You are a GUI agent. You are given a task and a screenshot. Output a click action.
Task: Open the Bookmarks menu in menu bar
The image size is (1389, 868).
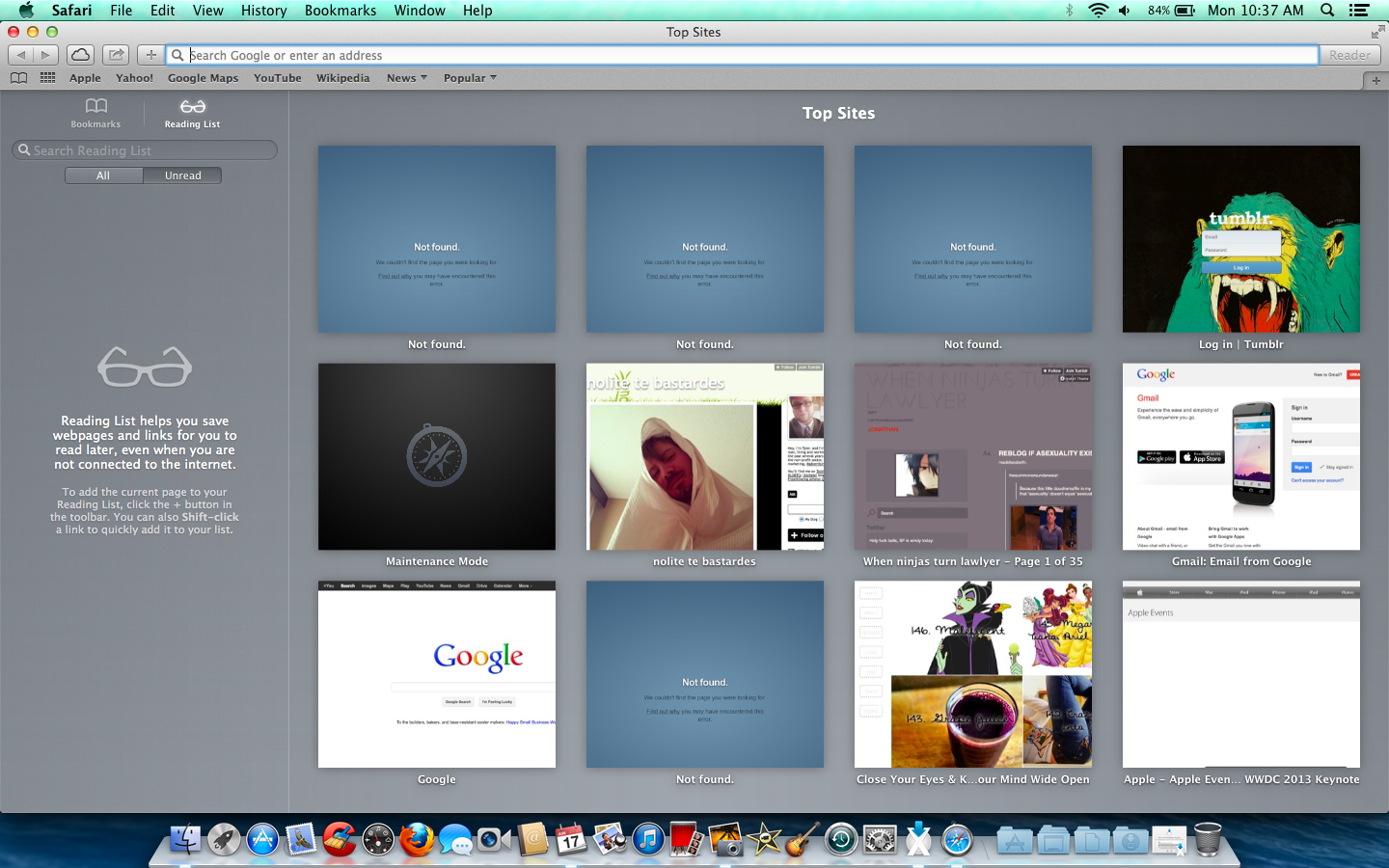[340, 11]
